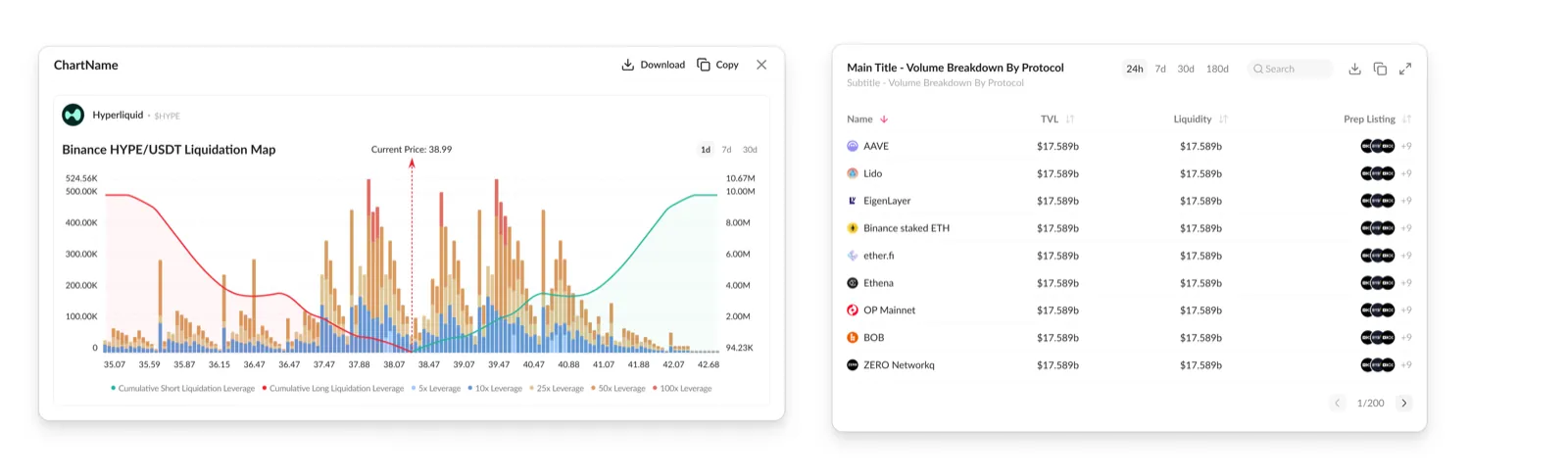
Task: Toggle Cumulative Long Liquidation Leverage legend
Action: tap(333, 389)
